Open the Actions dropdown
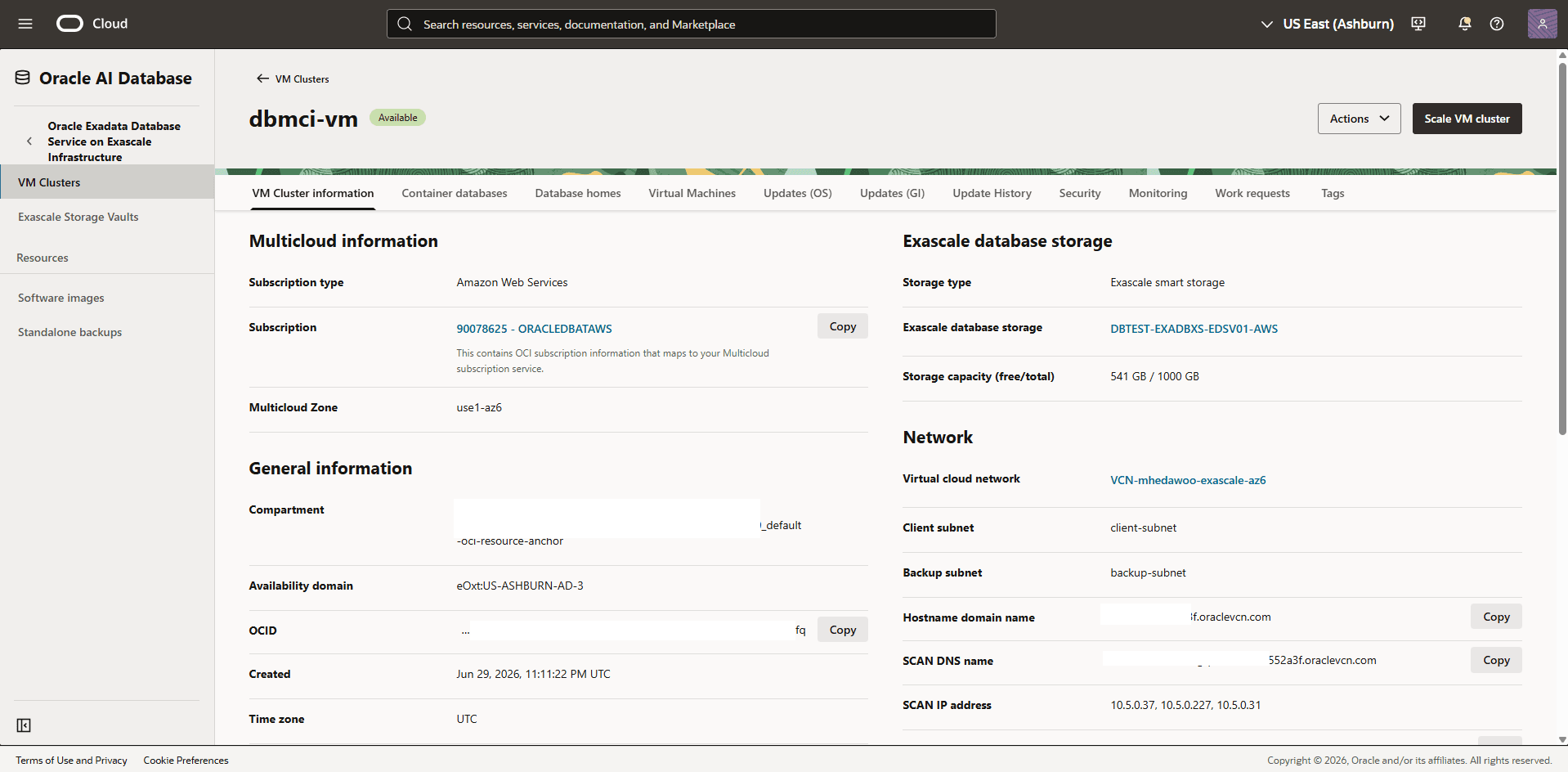 tap(1359, 119)
